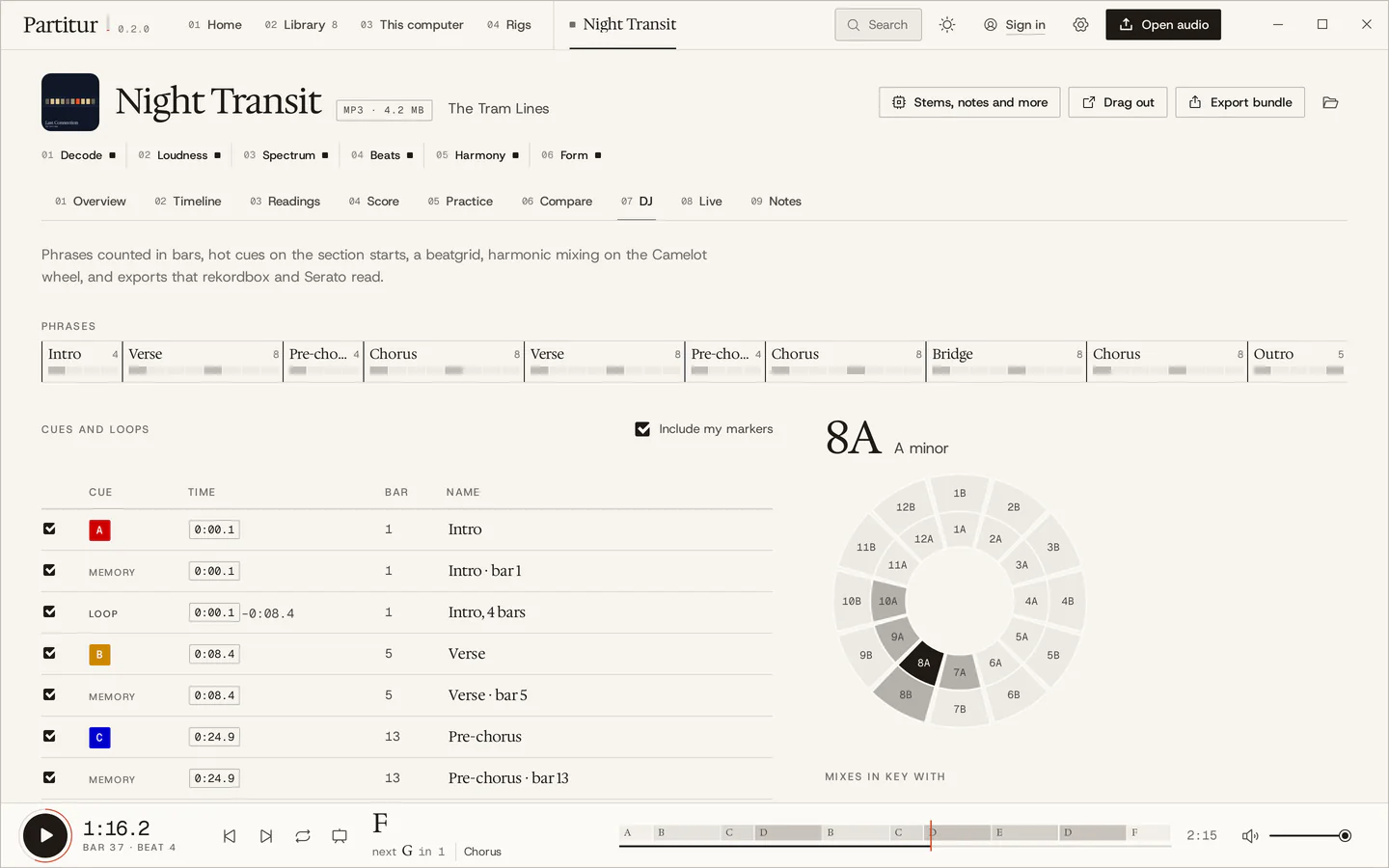
Task: Uncheck the Intro, 4 bars loop row
Action: click(49, 611)
